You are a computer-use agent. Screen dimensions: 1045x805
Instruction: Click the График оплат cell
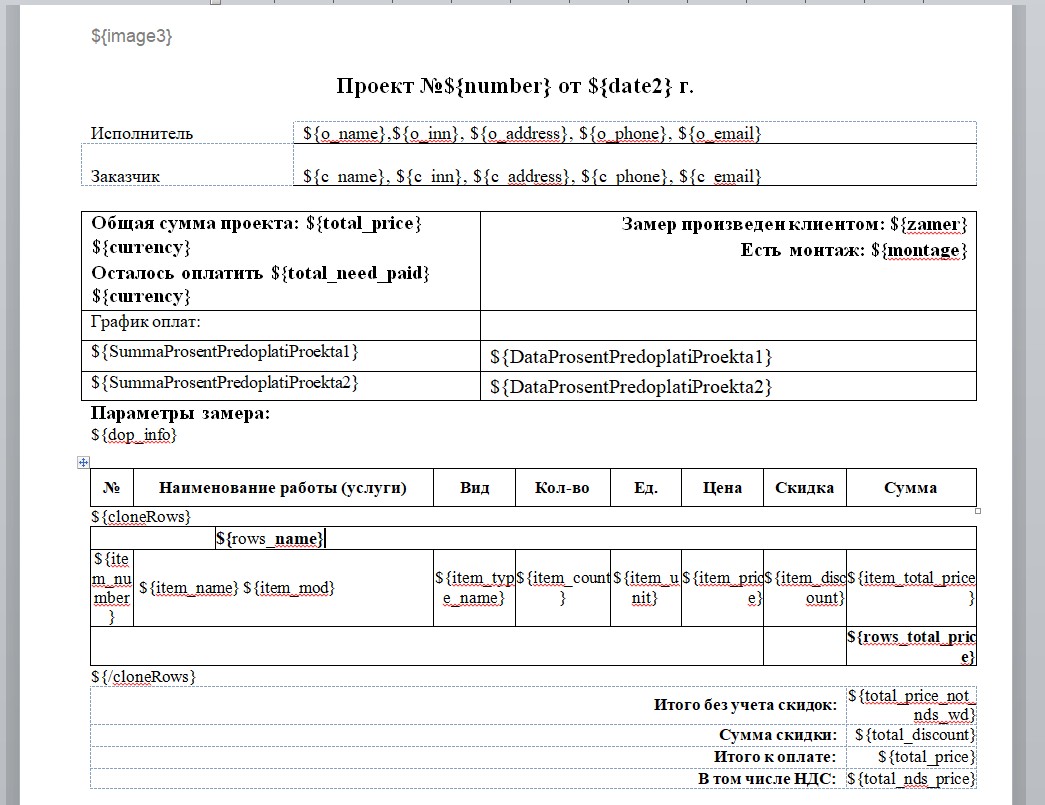coord(146,322)
